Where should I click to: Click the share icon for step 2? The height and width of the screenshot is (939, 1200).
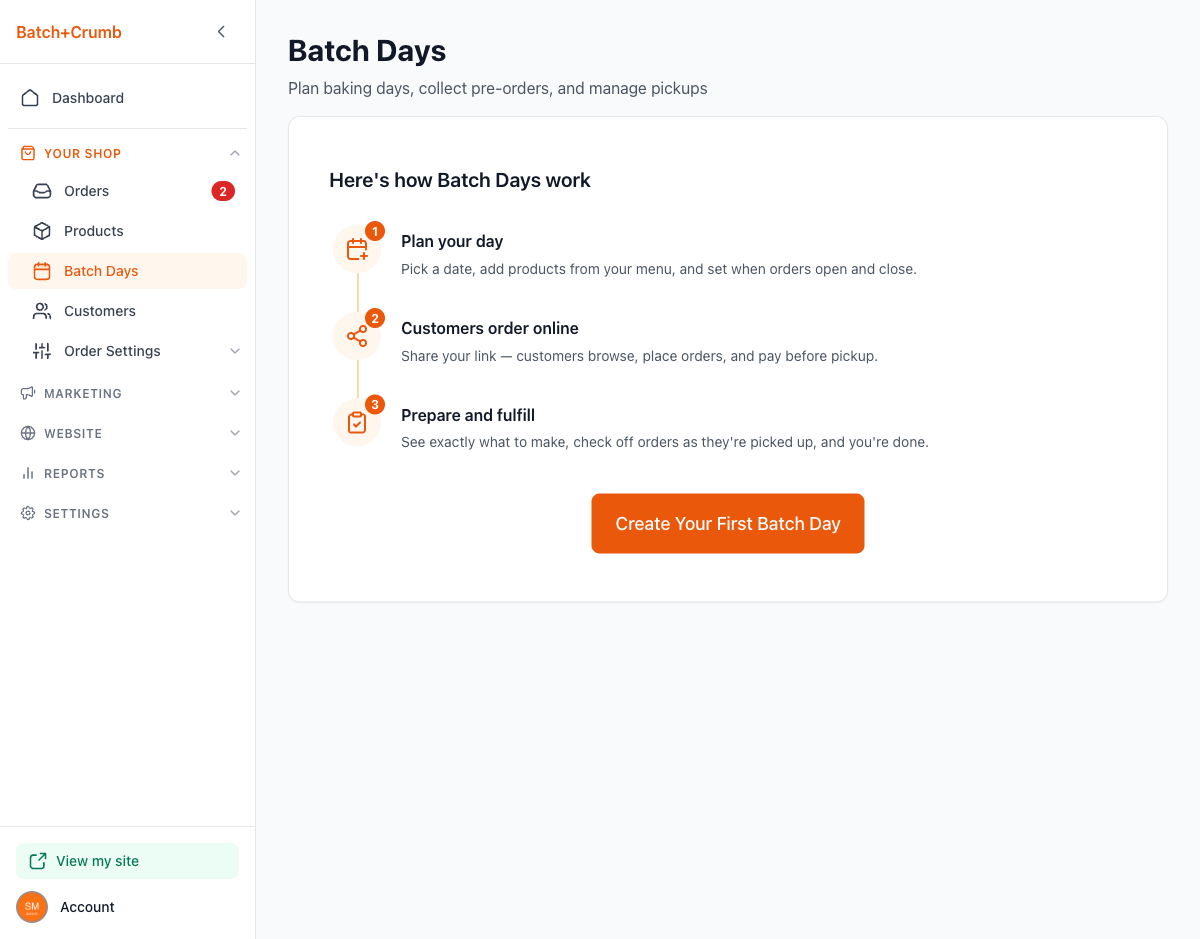[357, 336]
